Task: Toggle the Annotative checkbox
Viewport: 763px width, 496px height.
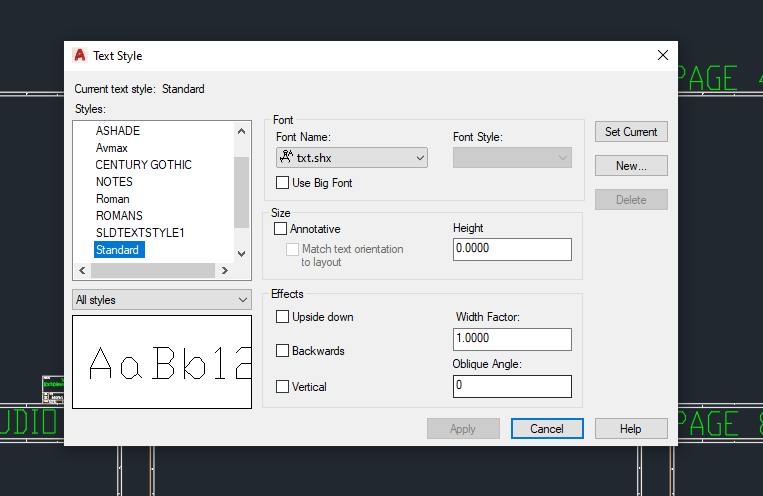Action: coord(280,228)
